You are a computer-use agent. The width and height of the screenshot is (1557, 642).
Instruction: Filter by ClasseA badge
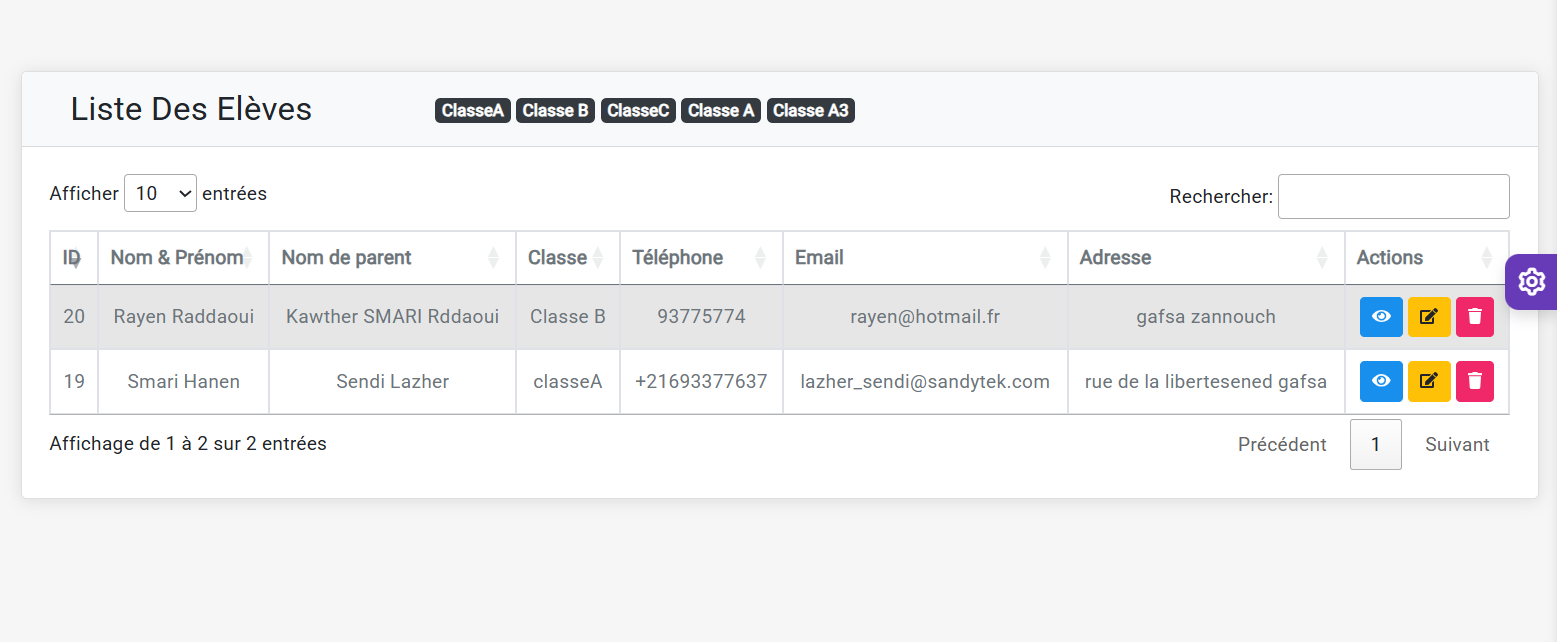(x=472, y=111)
